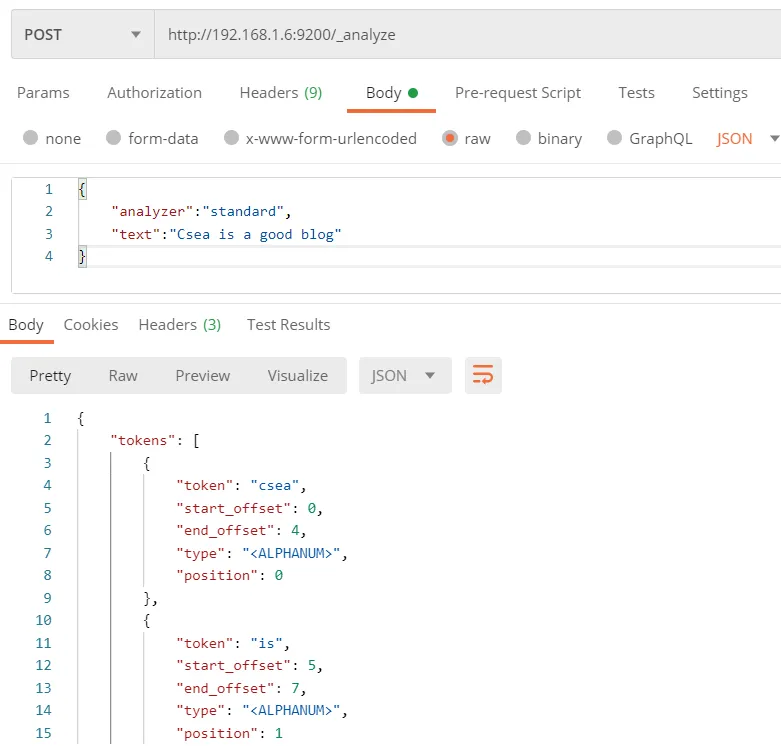Open the response format JSON dropdown
781x746 pixels.
coord(404,376)
